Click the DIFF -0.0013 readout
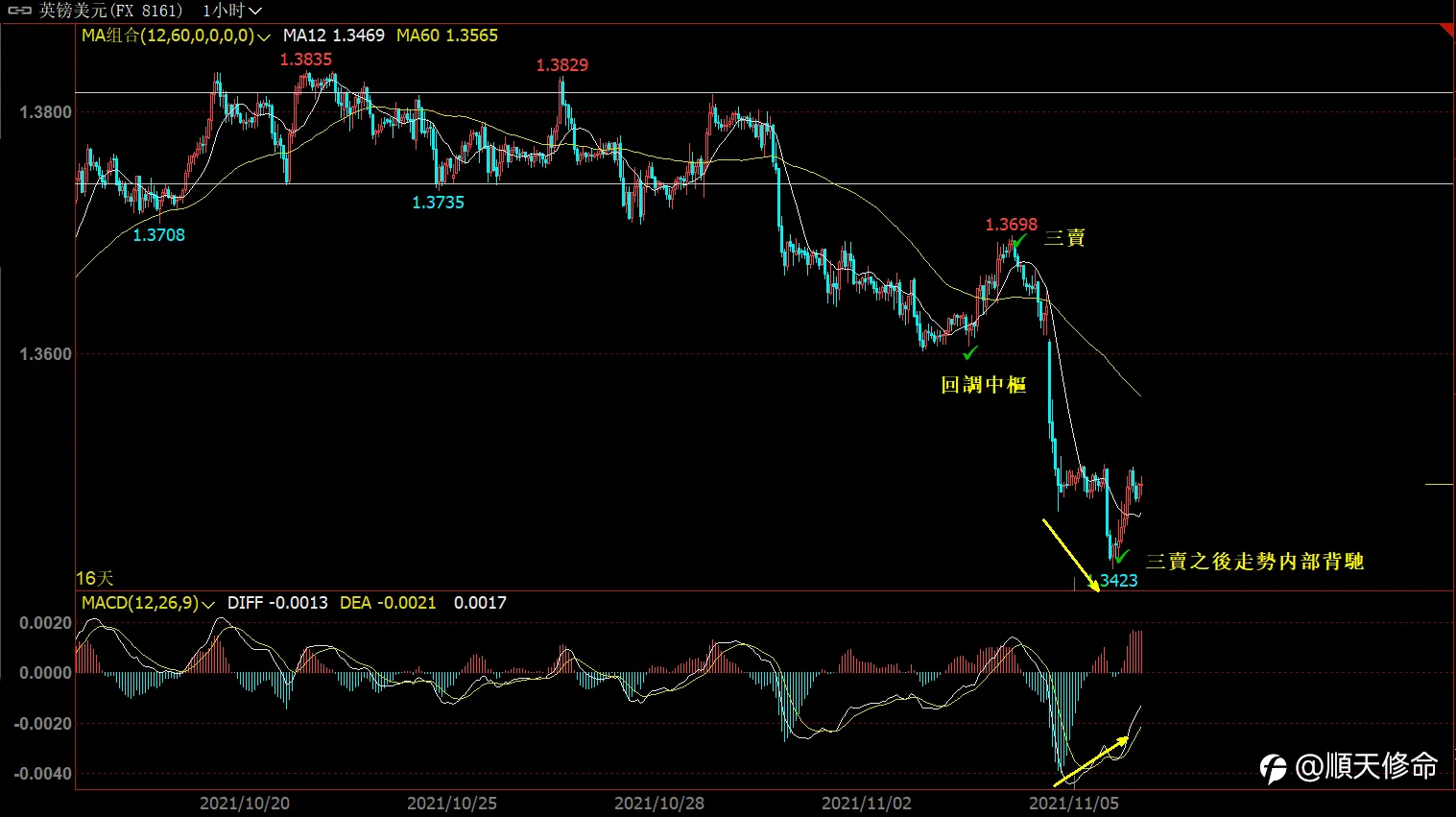1456x817 pixels. coord(277,603)
